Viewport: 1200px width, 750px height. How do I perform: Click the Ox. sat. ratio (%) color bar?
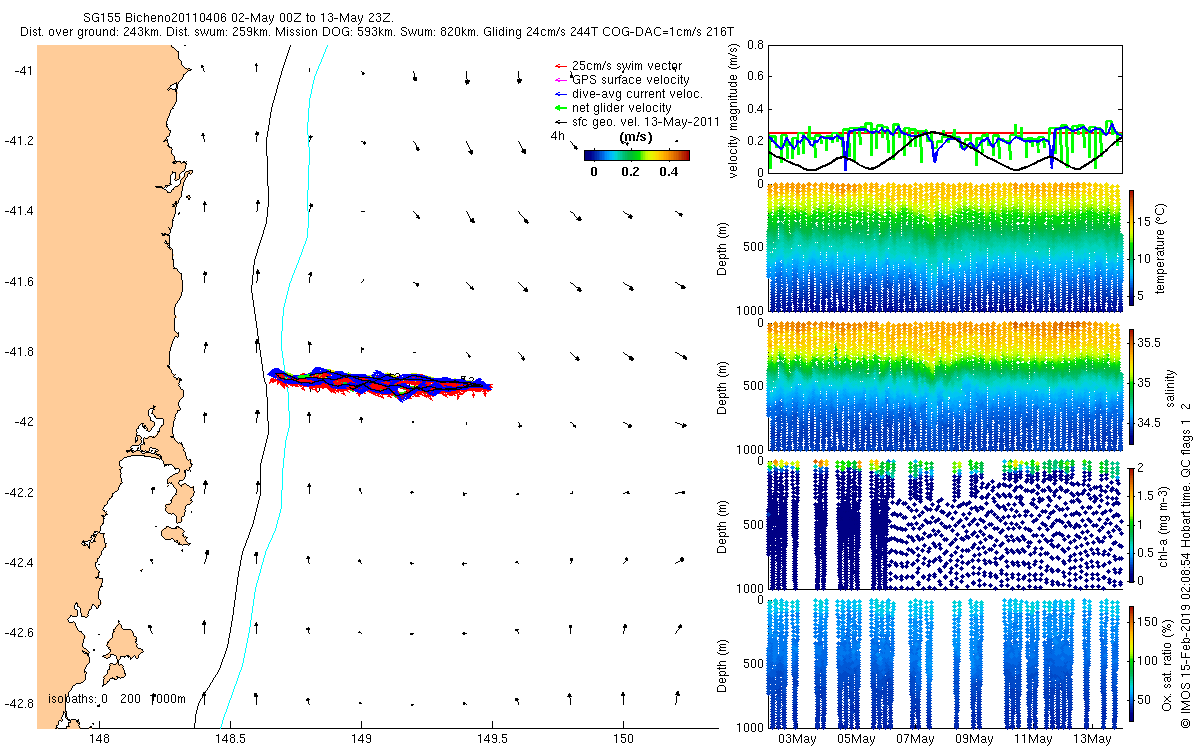1132,663
